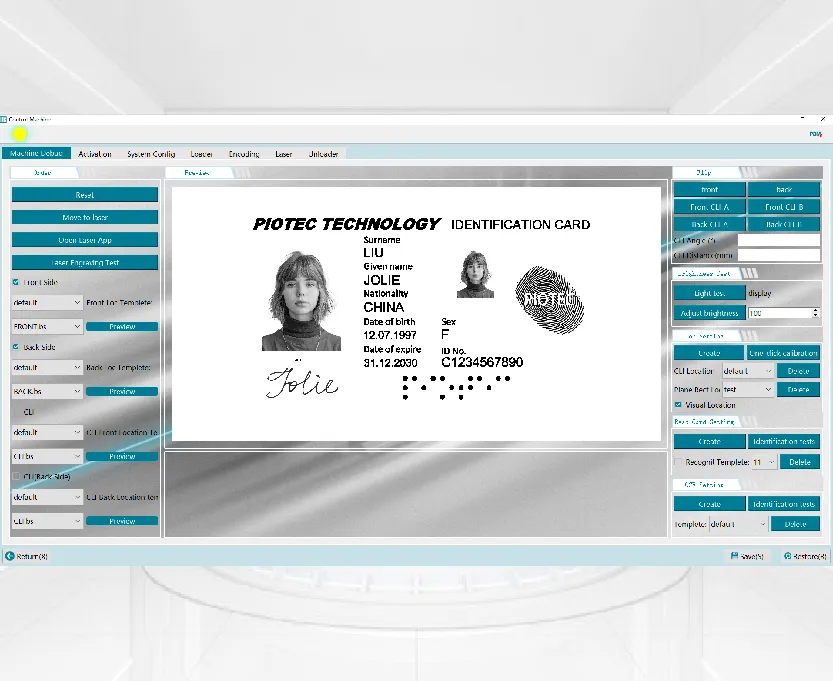
Task: Open the CLI Back Location template dropdown
Action: [47, 497]
